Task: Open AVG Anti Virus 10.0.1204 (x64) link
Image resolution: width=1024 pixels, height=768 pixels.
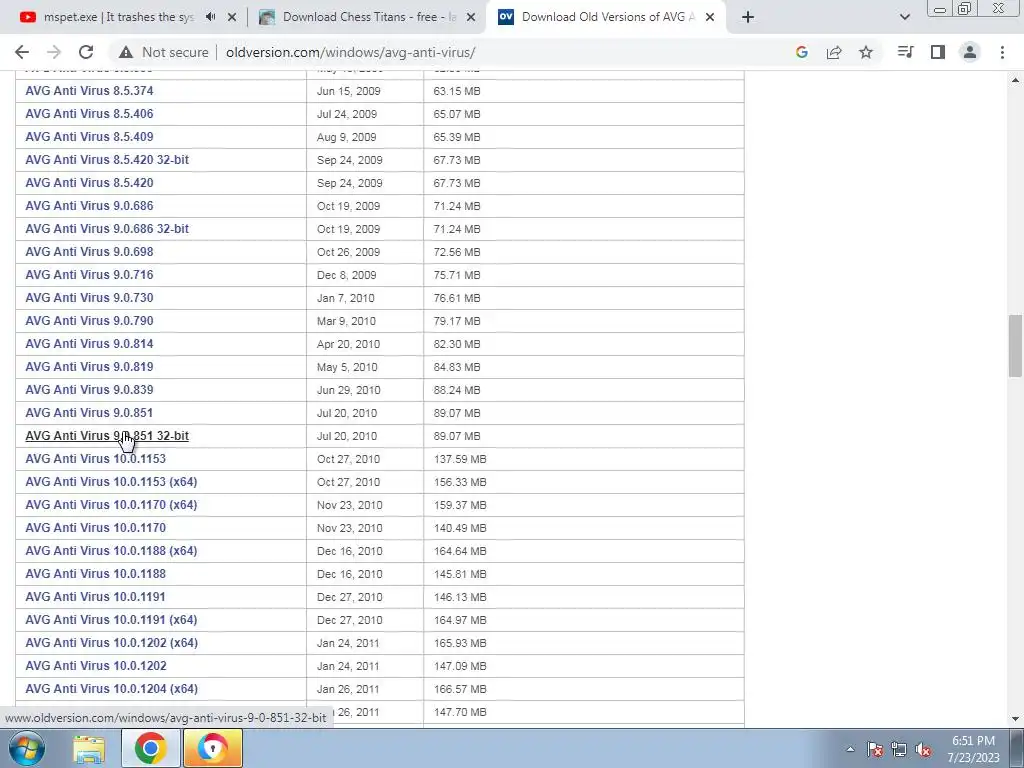Action: 112,689
